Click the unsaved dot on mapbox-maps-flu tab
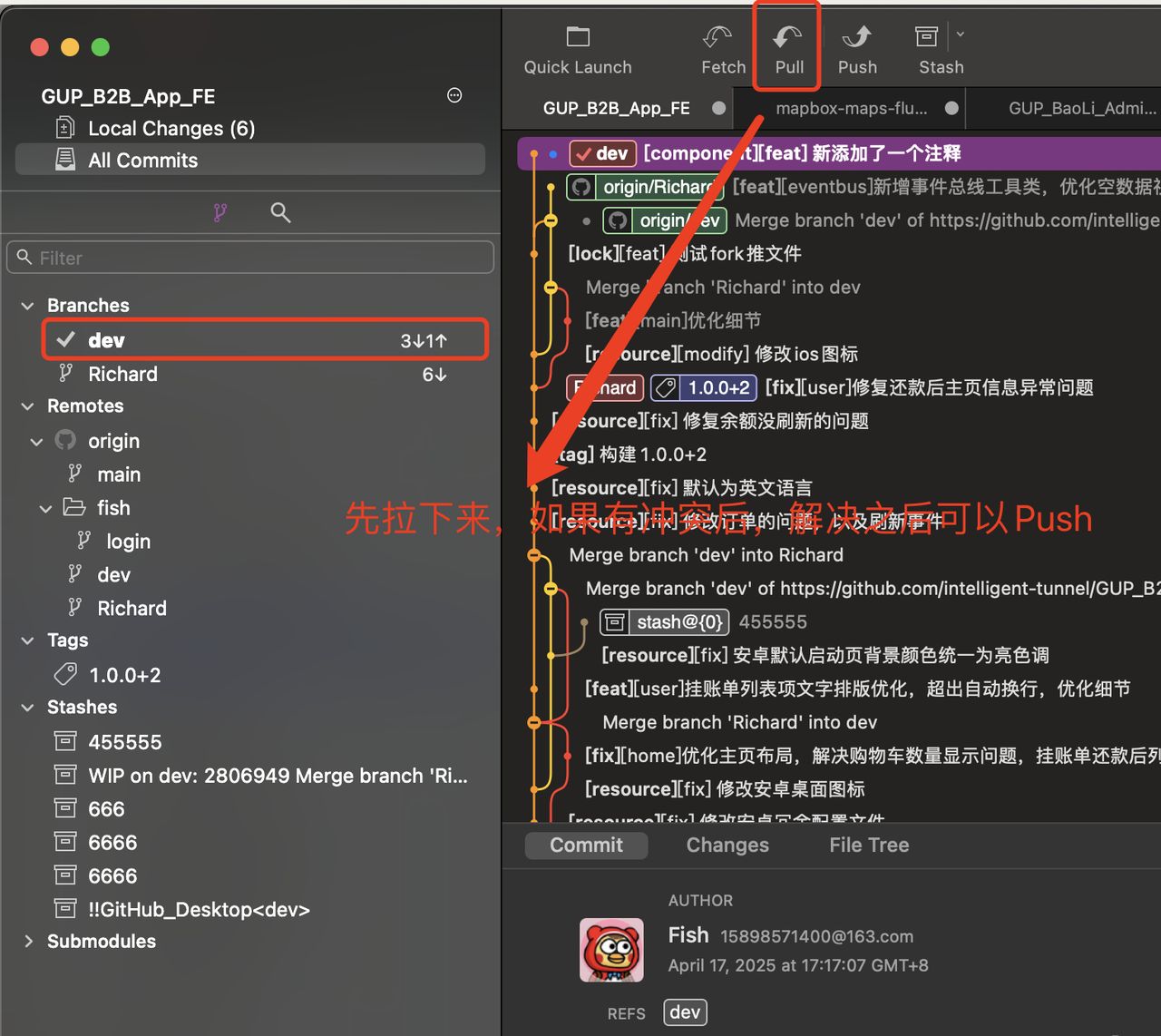1161x1036 pixels. click(x=951, y=108)
